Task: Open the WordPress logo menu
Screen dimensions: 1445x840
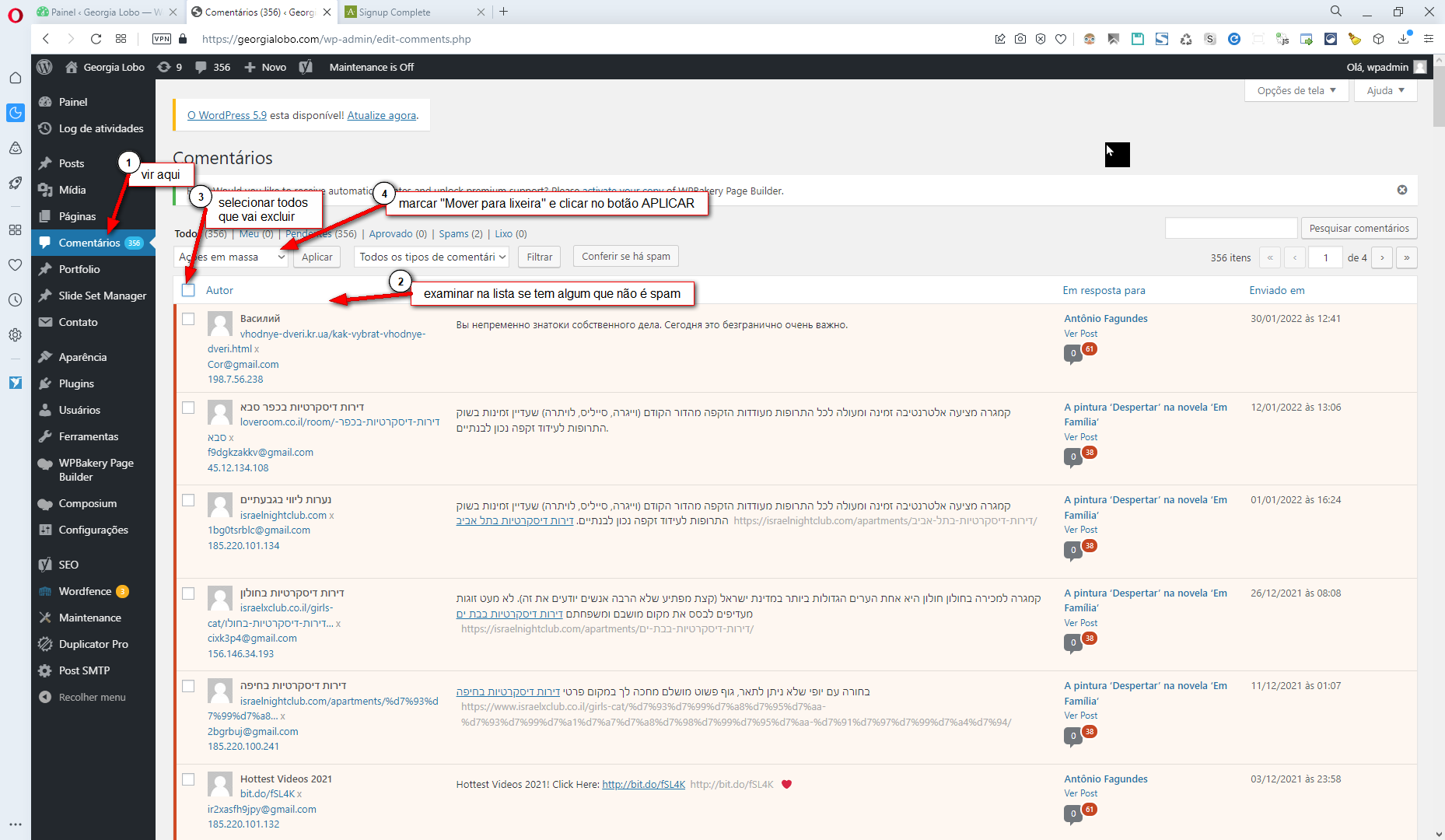Action: coord(44,67)
